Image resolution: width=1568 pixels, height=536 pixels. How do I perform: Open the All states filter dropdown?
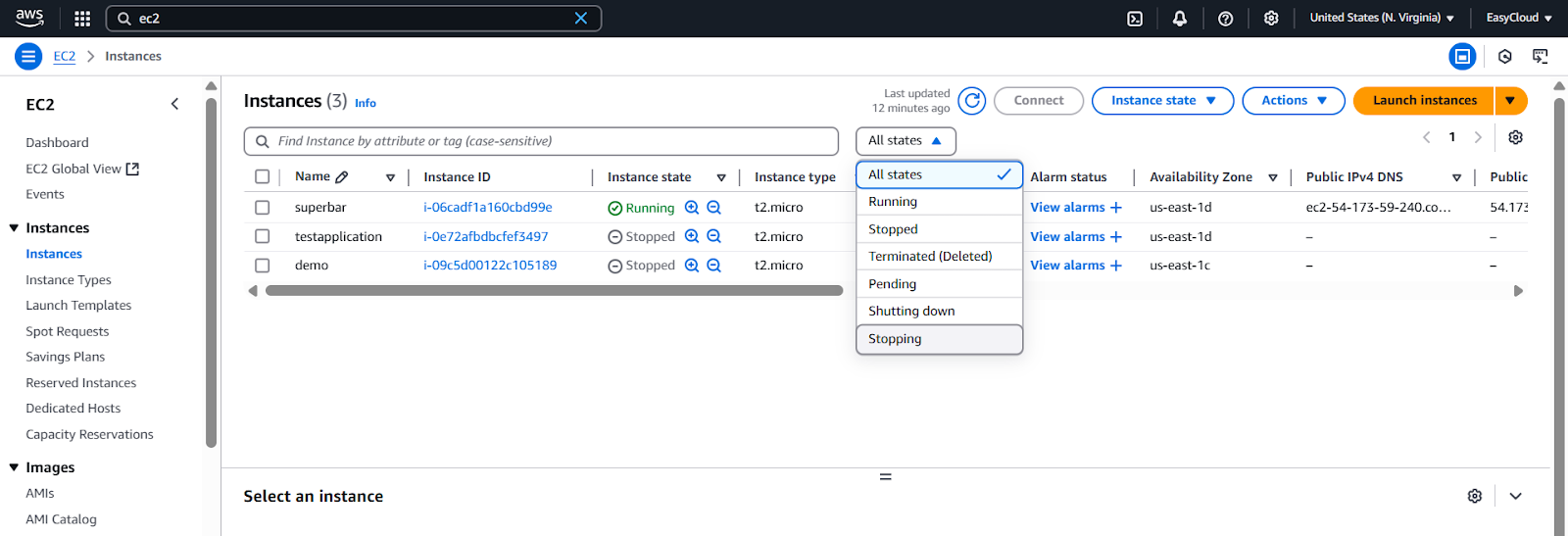(x=906, y=141)
